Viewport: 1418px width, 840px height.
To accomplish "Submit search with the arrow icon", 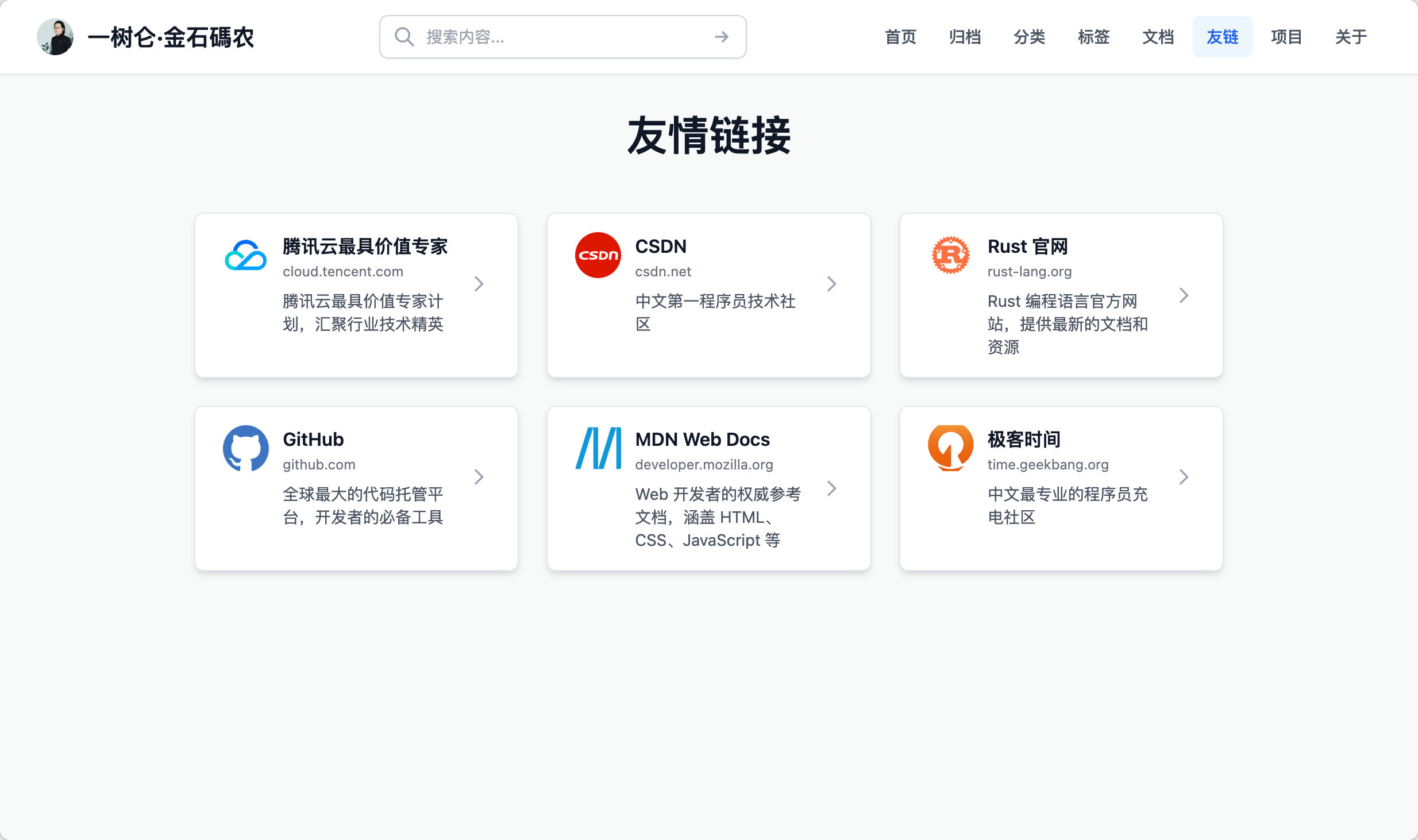I will pyautogui.click(x=722, y=37).
